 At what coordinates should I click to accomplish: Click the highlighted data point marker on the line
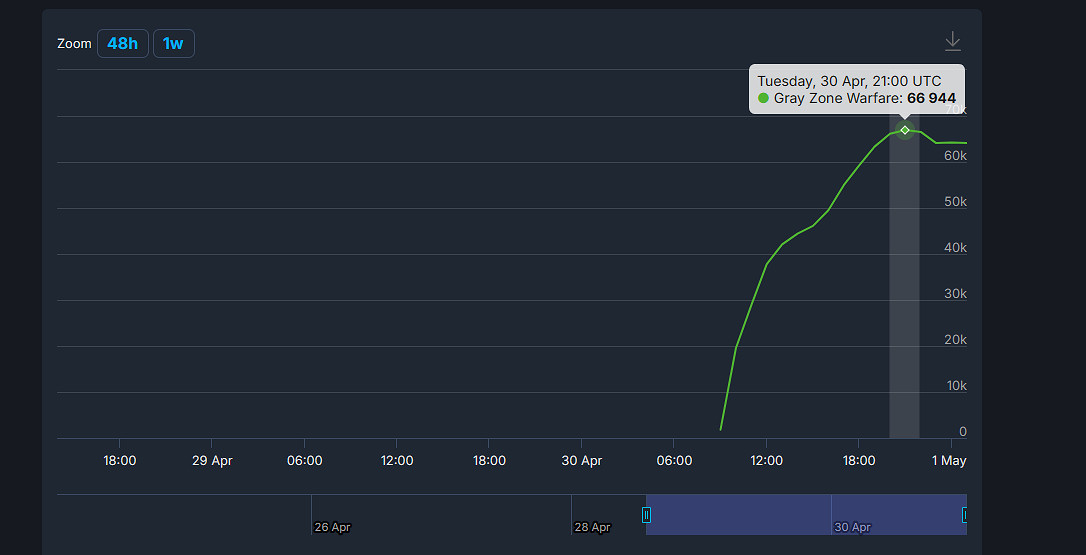[x=905, y=130]
